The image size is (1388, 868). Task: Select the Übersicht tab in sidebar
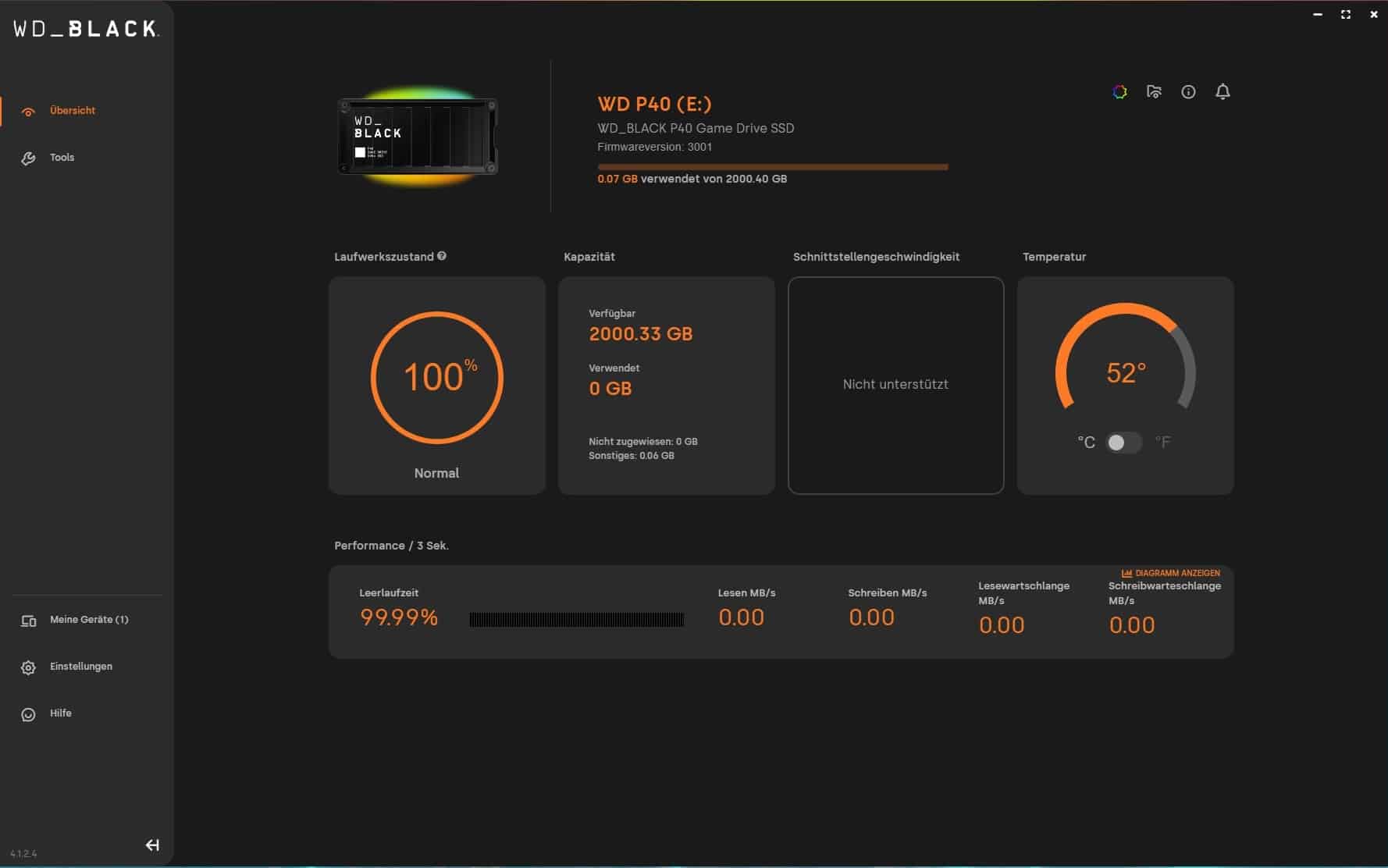(x=72, y=111)
